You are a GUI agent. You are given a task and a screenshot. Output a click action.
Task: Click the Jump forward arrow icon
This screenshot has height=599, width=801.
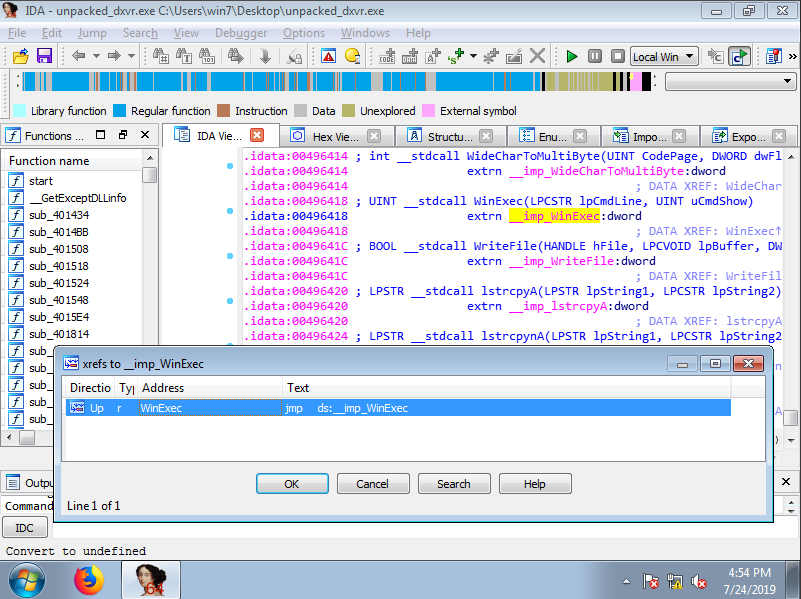[x=114, y=56]
